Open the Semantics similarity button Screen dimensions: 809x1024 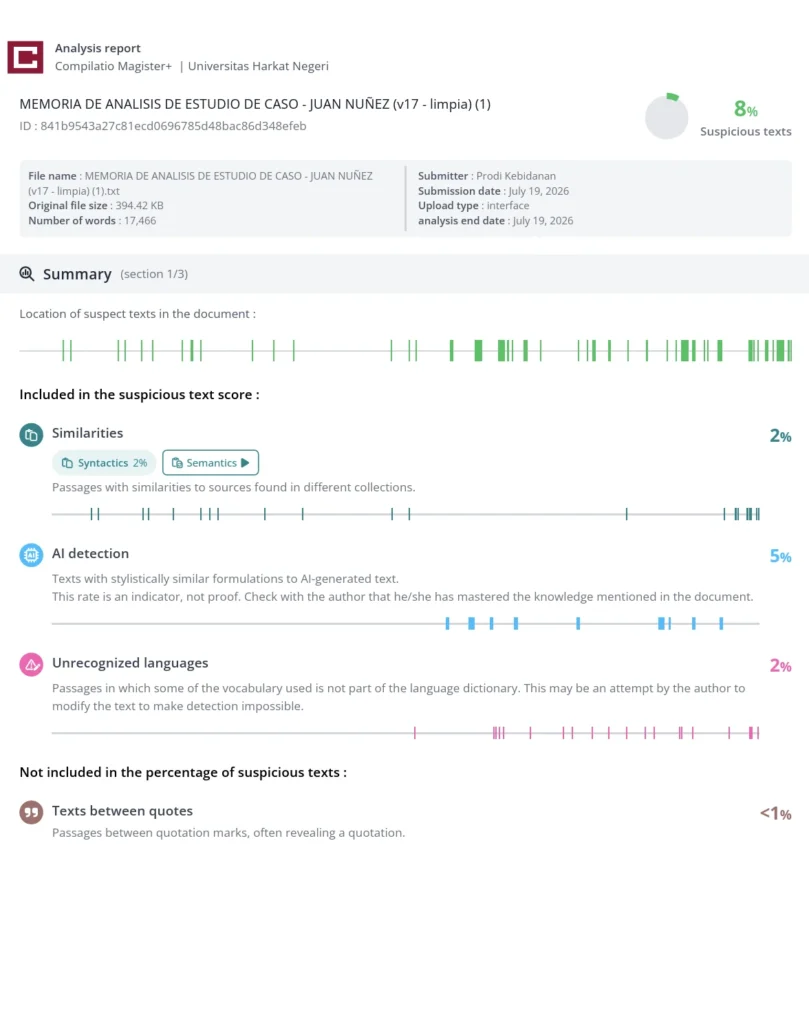[210, 462]
